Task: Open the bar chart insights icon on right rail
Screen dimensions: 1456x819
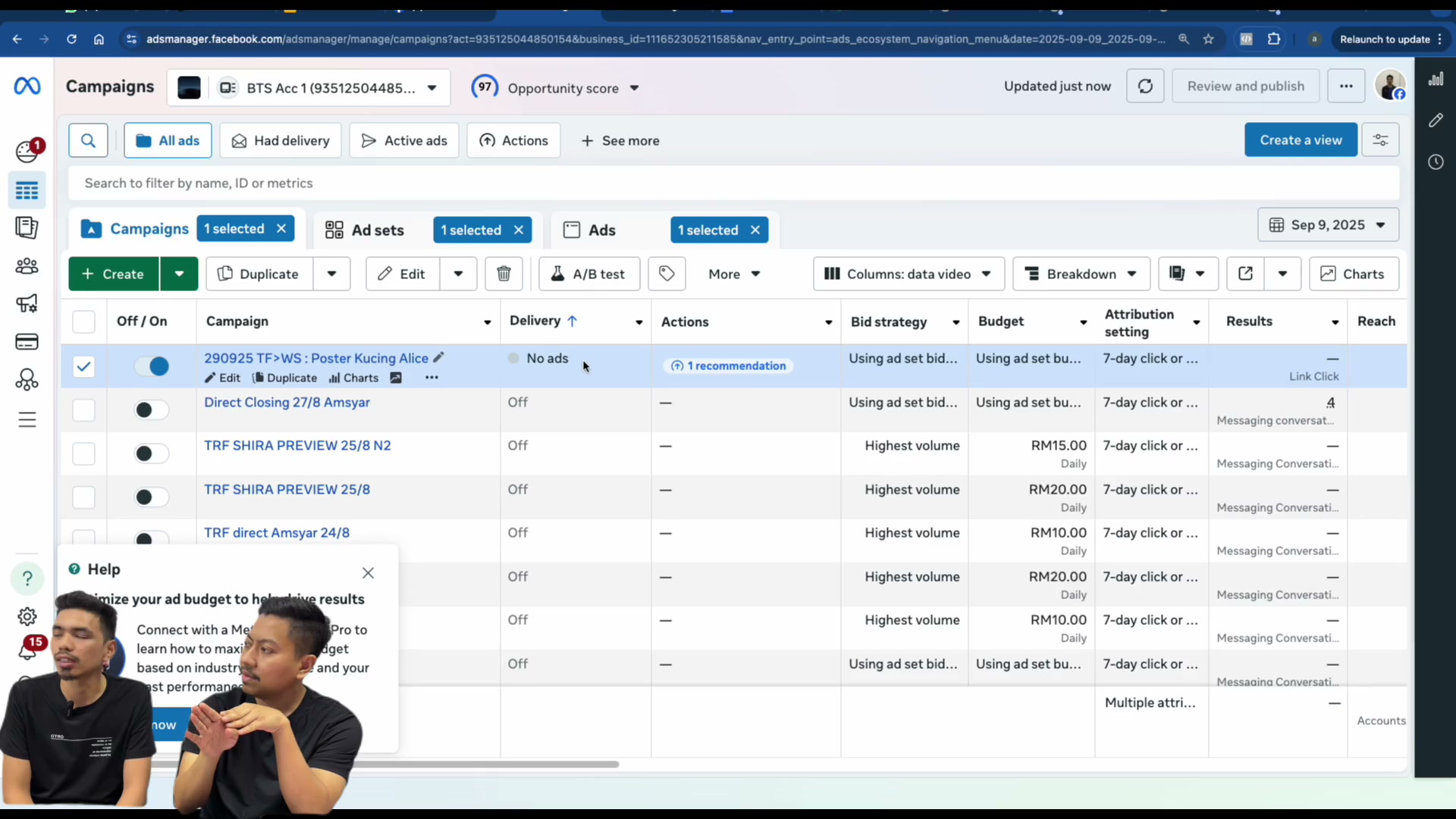Action: point(1436,79)
